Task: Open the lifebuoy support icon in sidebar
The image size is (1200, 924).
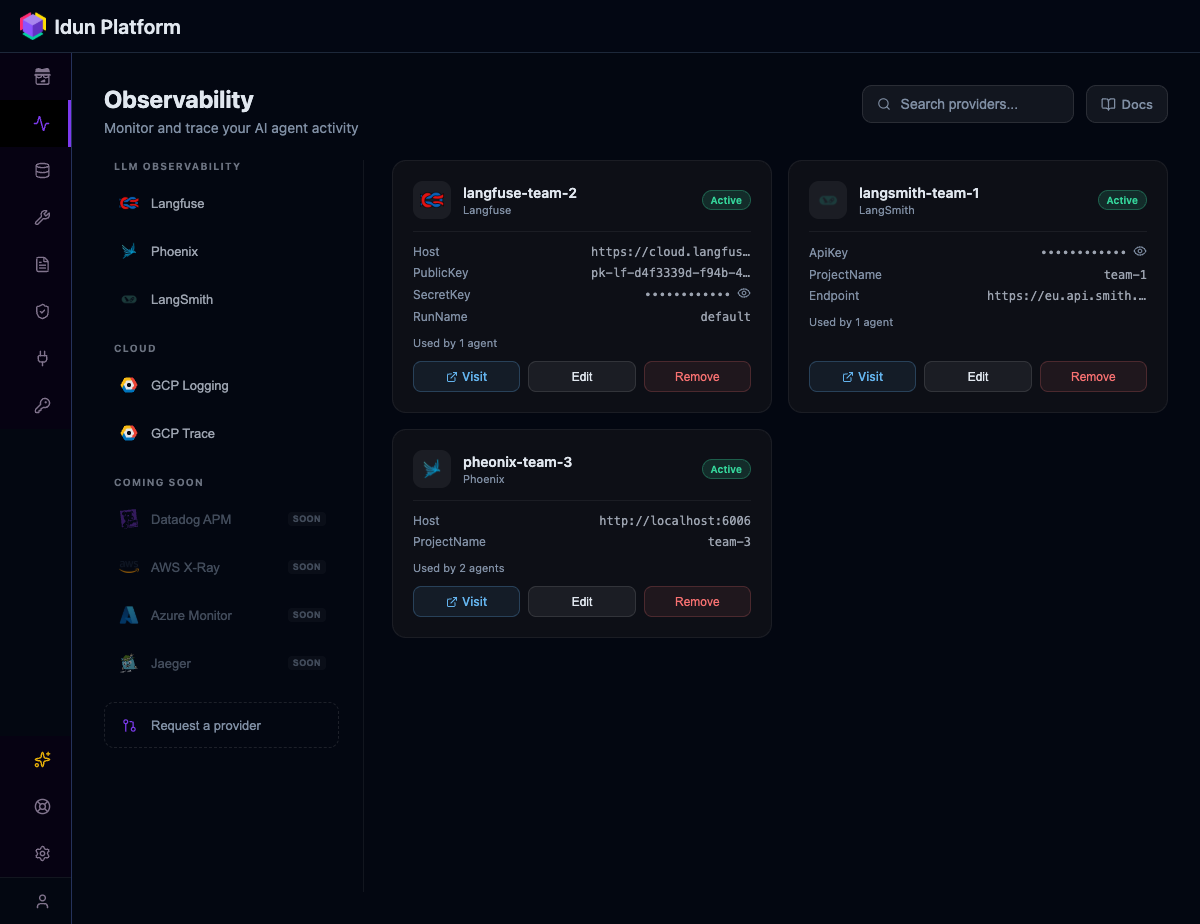Action: tap(42, 807)
